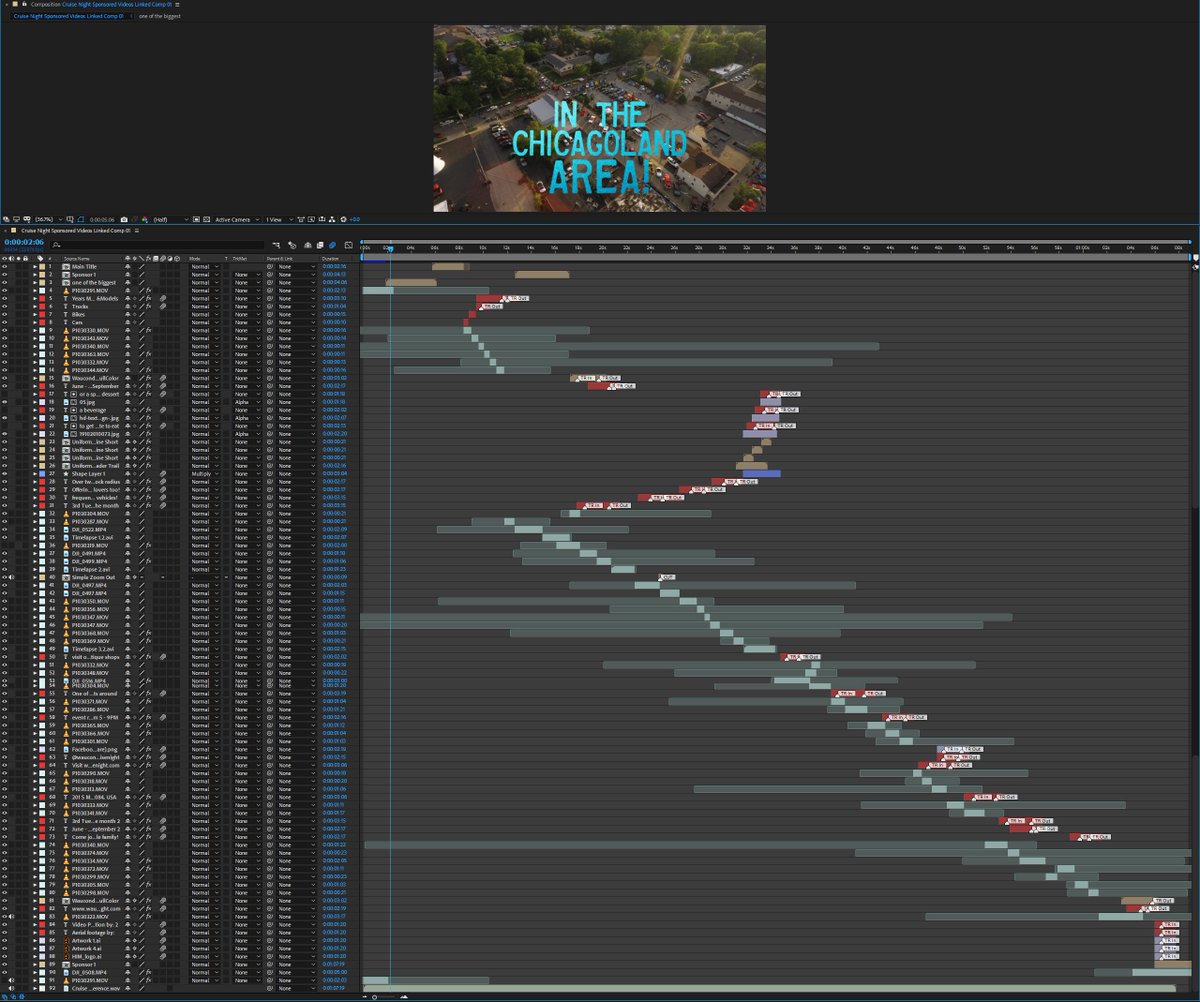1200x1002 pixels.
Task: Toggle the draft 3D icon in timeline
Action: pos(292,245)
